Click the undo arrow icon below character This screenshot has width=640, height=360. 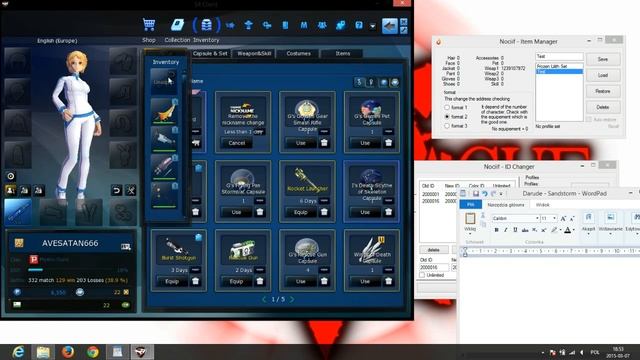pyautogui.click(x=116, y=190)
